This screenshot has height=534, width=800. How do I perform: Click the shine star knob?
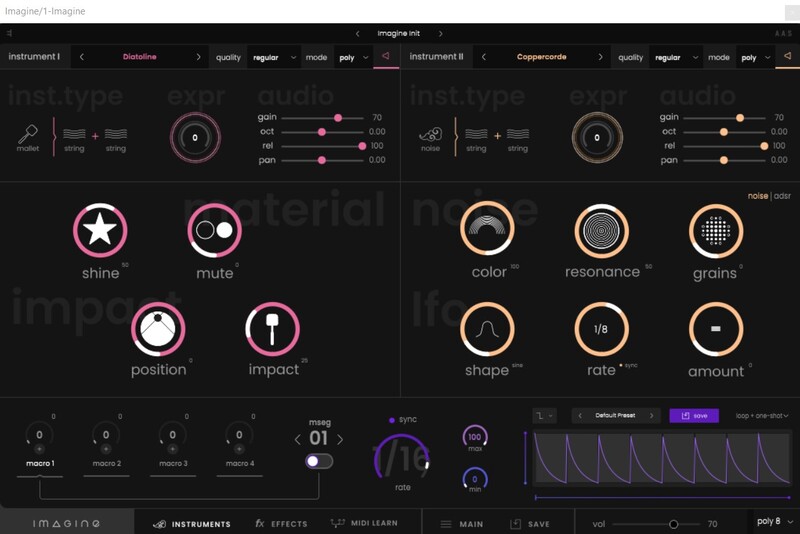(100, 230)
